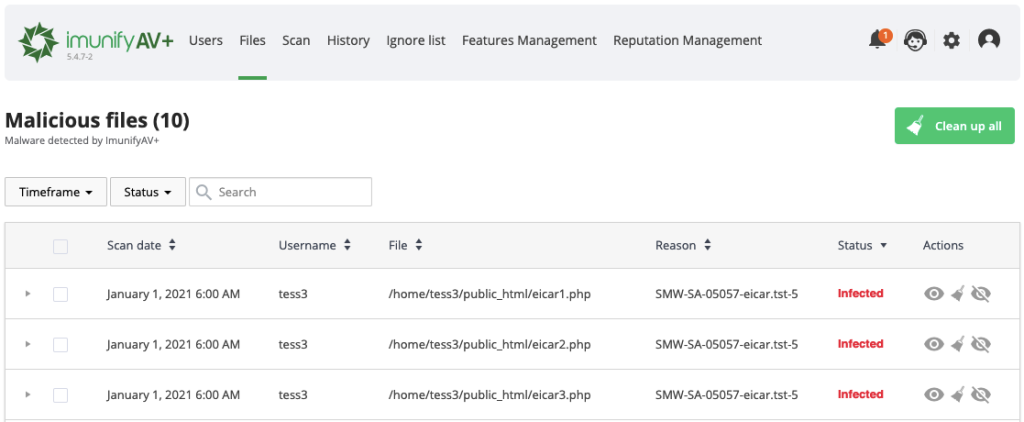Click the support headset icon
This screenshot has width=1024, height=422.
pos(914,40)
